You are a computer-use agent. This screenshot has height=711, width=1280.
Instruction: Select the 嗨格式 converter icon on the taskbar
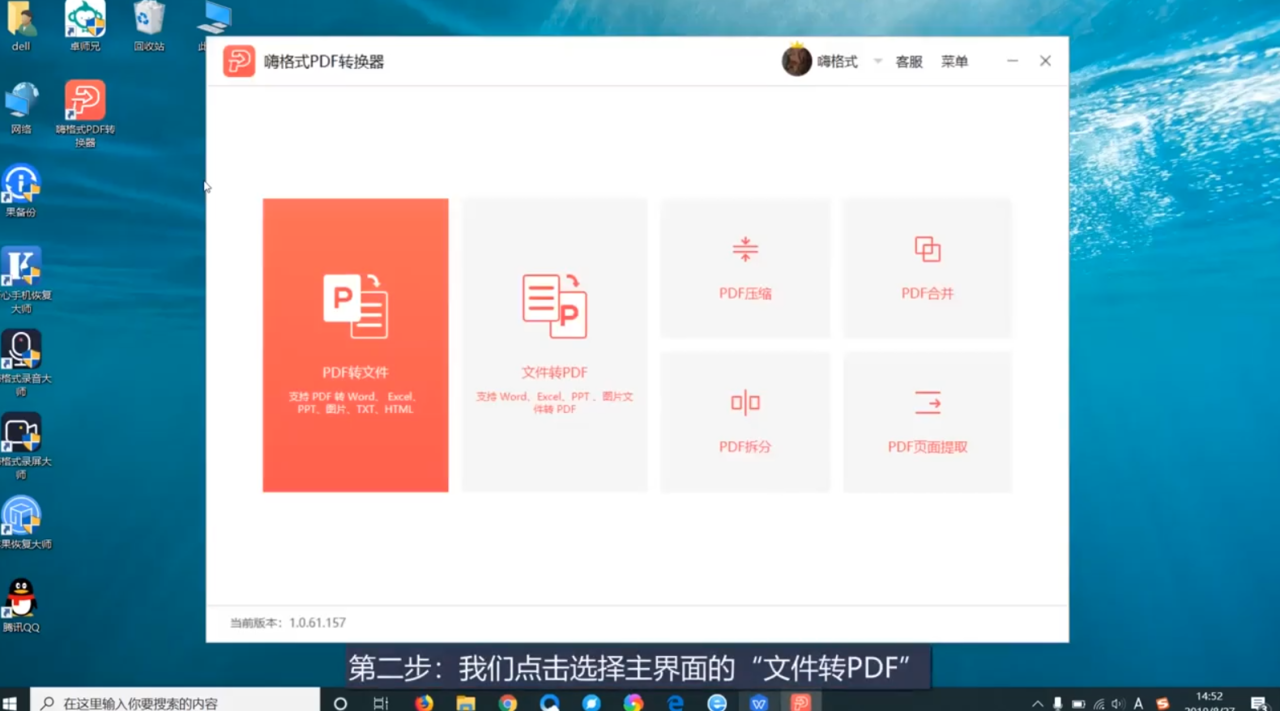point(800,703)
